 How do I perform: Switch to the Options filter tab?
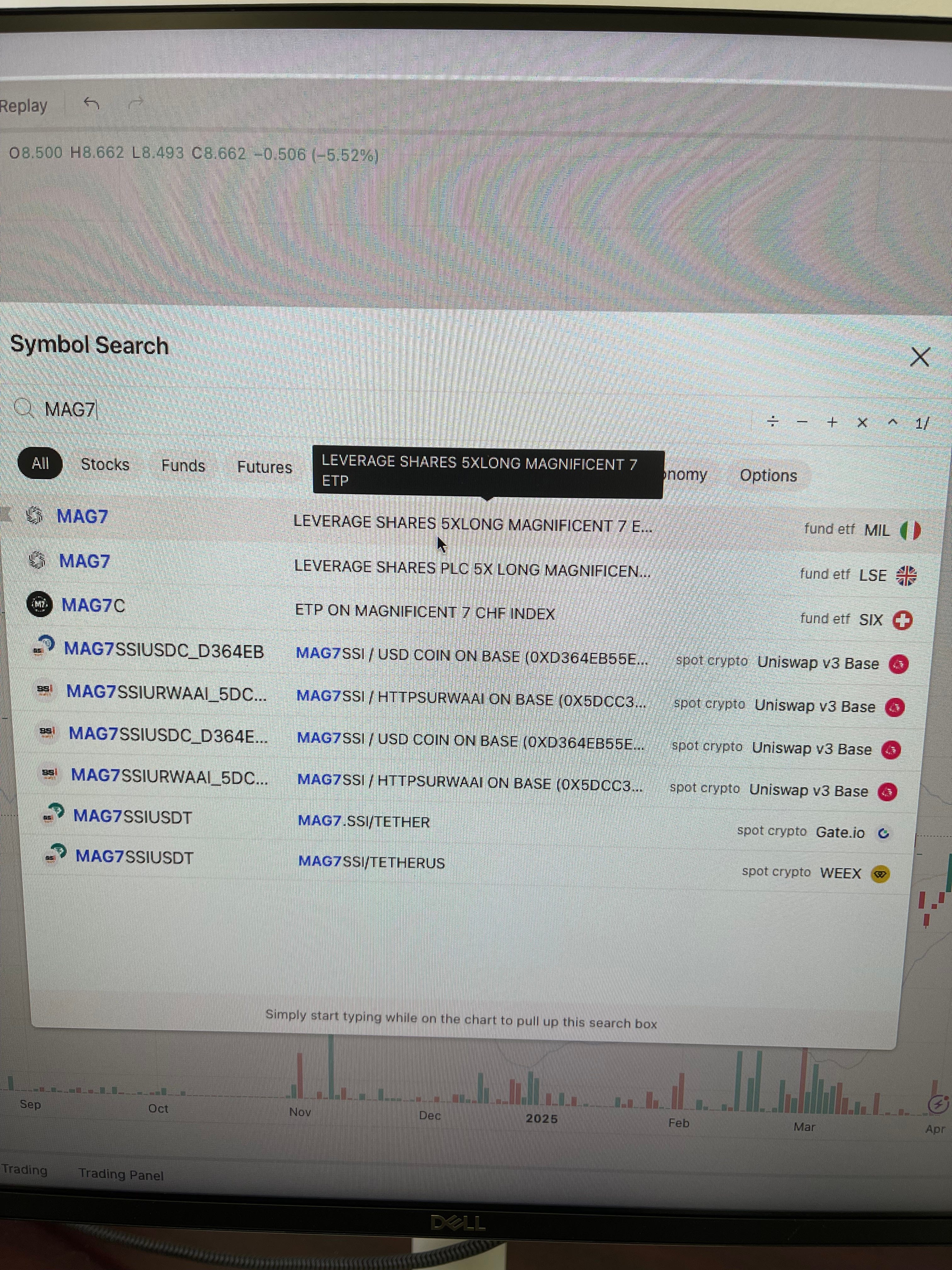(x=768, y=475)
